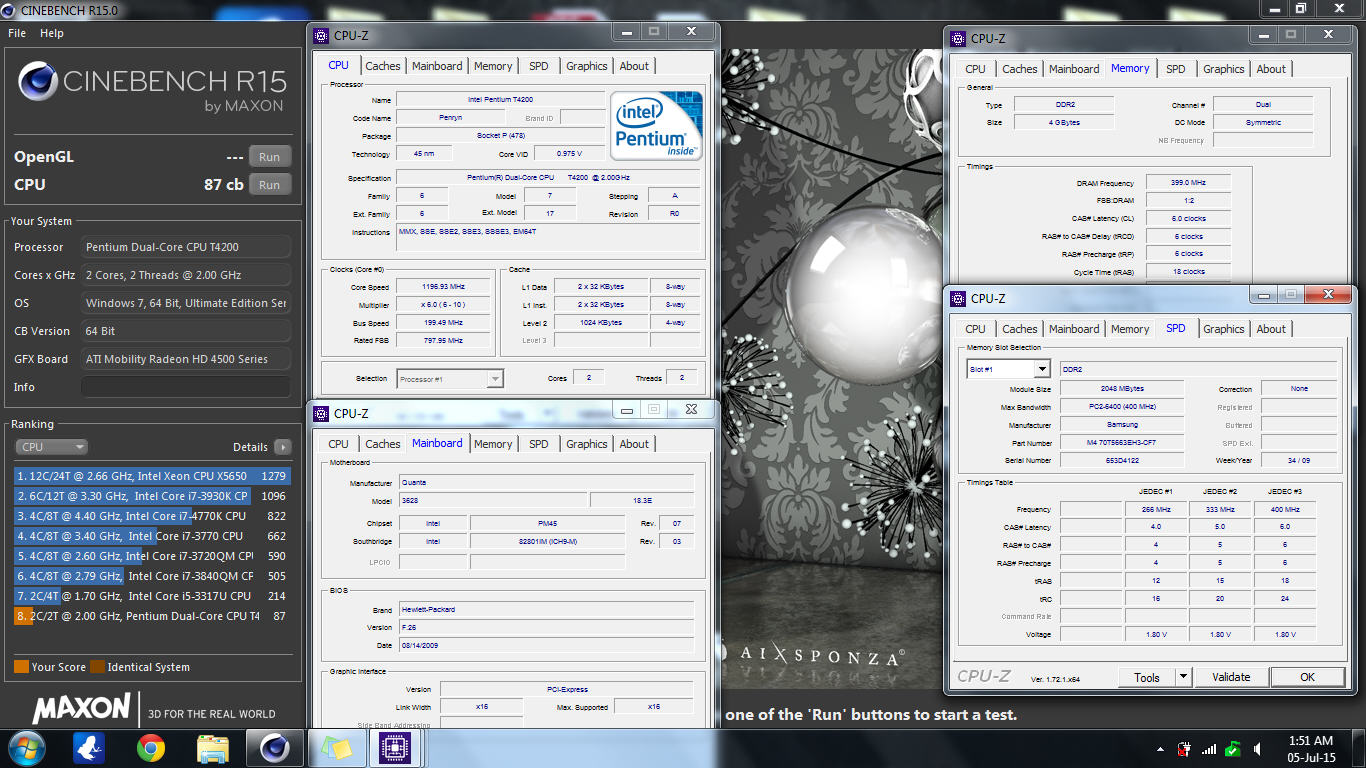The width and height of the screenshot is (1366, 768).
Task: Click the Cinebench R15 sphere logo
Action: pyautogui.click(x=38, y=81)
